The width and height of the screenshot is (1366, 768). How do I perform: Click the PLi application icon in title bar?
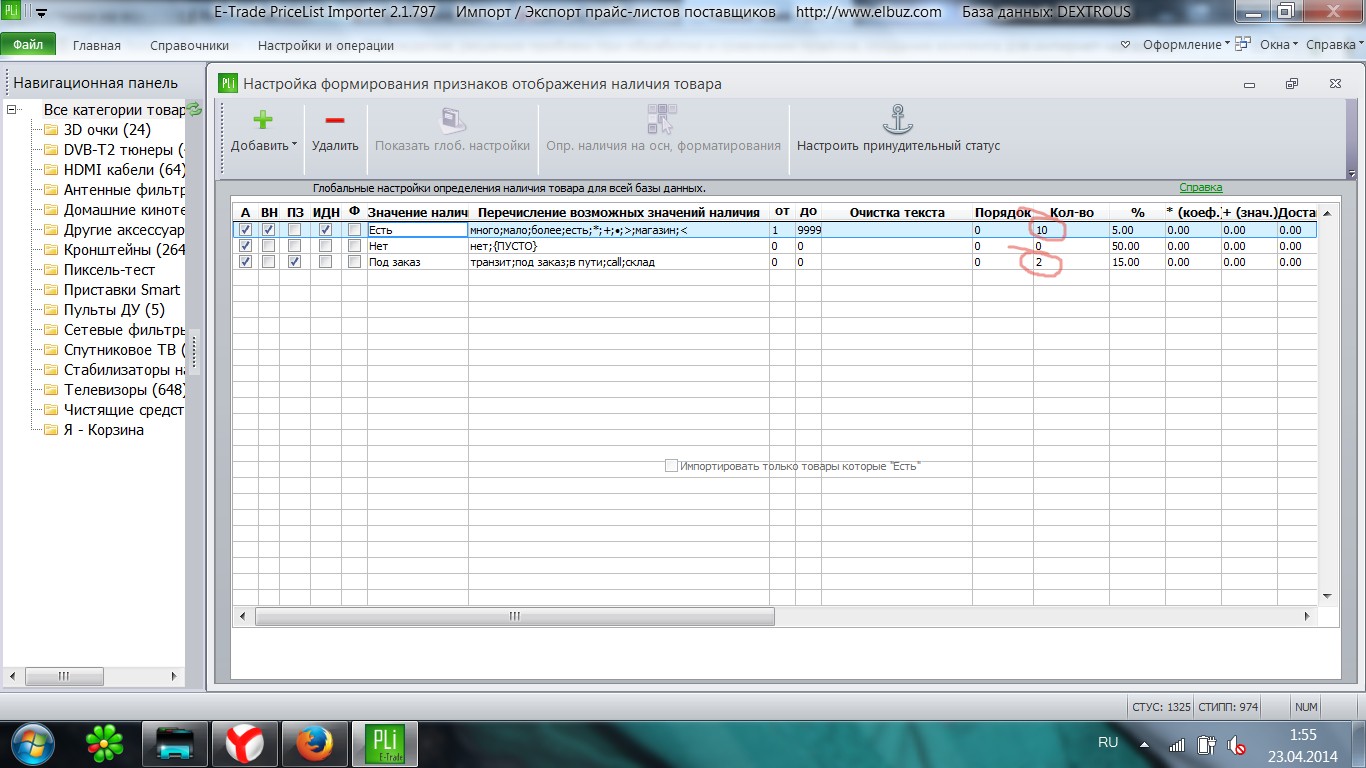coord(12,12)
